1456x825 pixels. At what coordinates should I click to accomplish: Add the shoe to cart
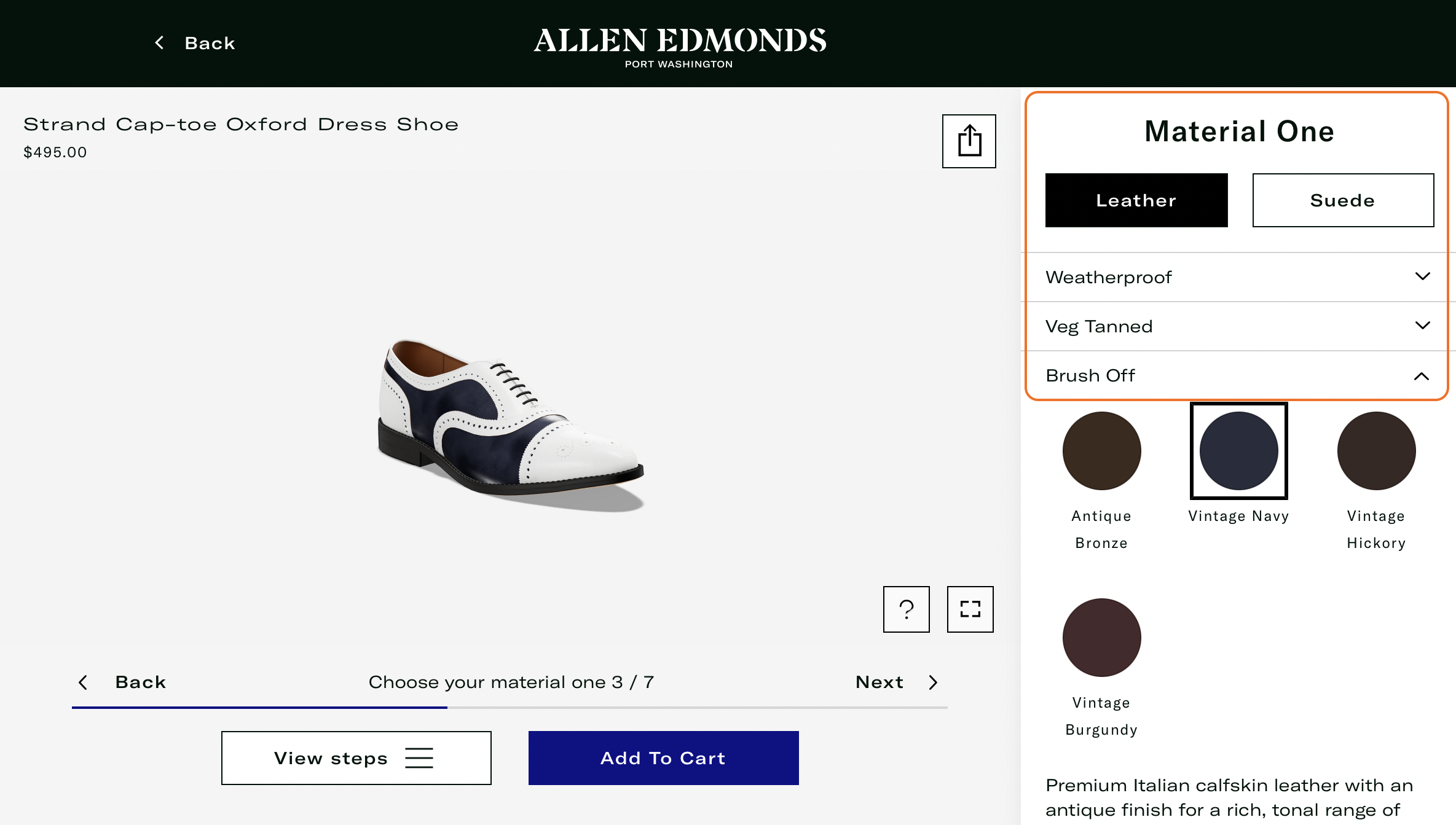pyautogui.click(x=663, y=758)
